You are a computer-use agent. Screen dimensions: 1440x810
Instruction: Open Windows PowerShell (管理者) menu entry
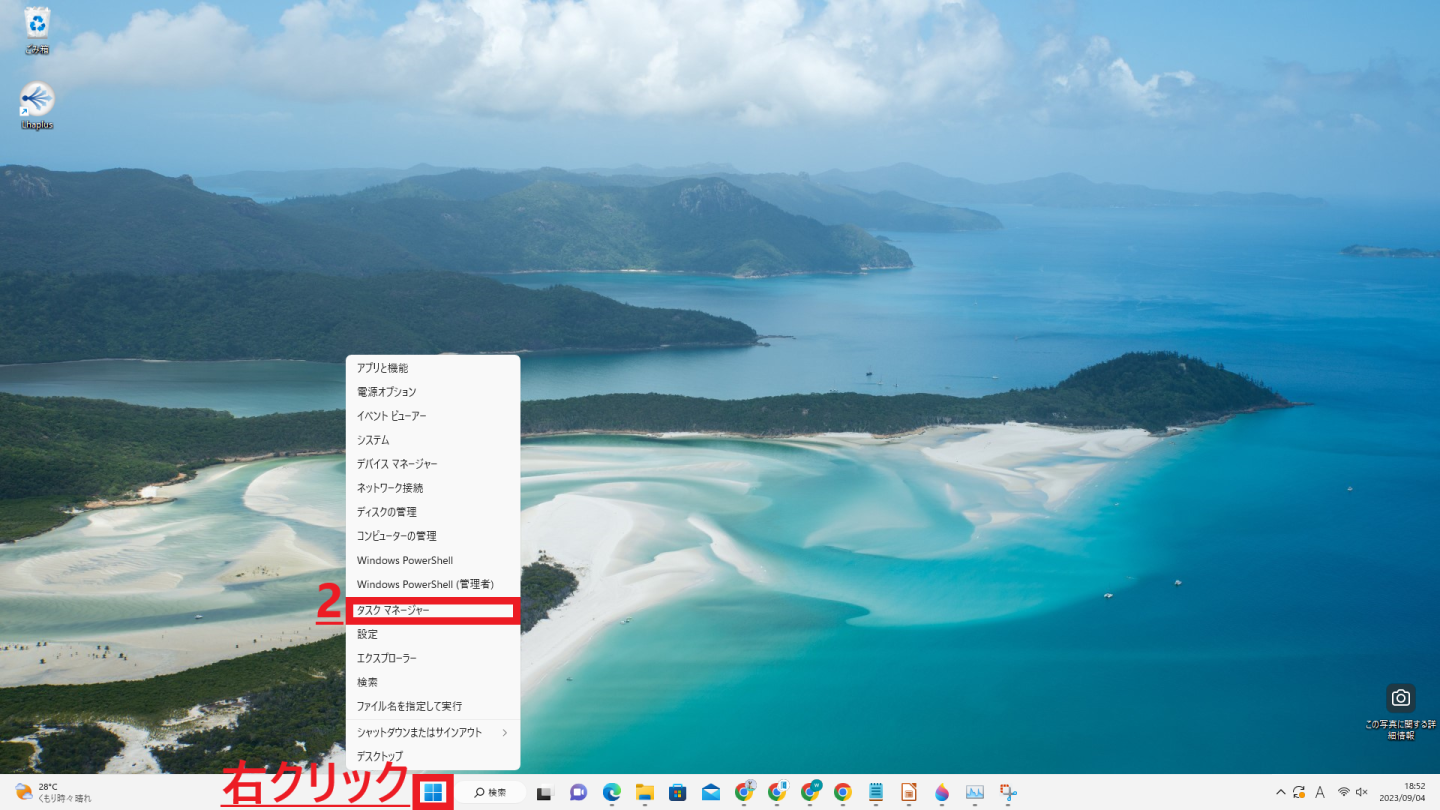[432, 584]
